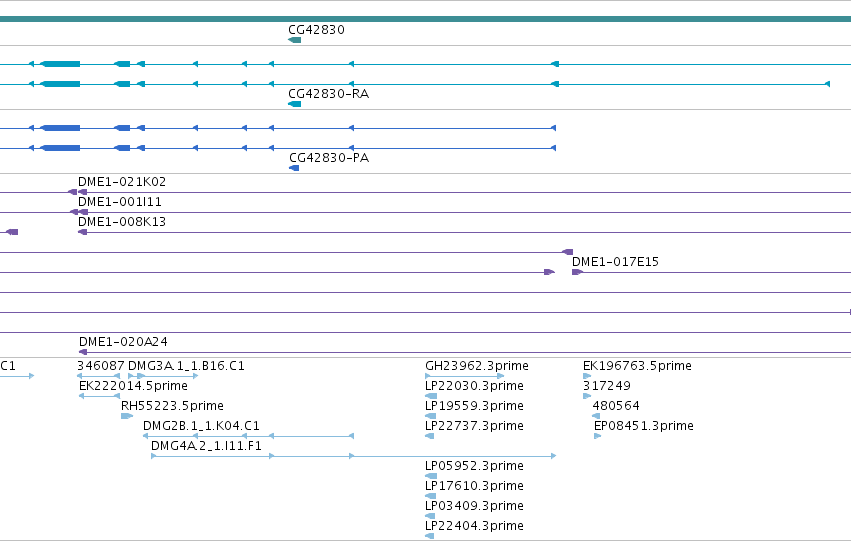This screenshot has height=541, width=851.
Task: Select BAC clone DME1-017E15 label
Action: (615, 262)
